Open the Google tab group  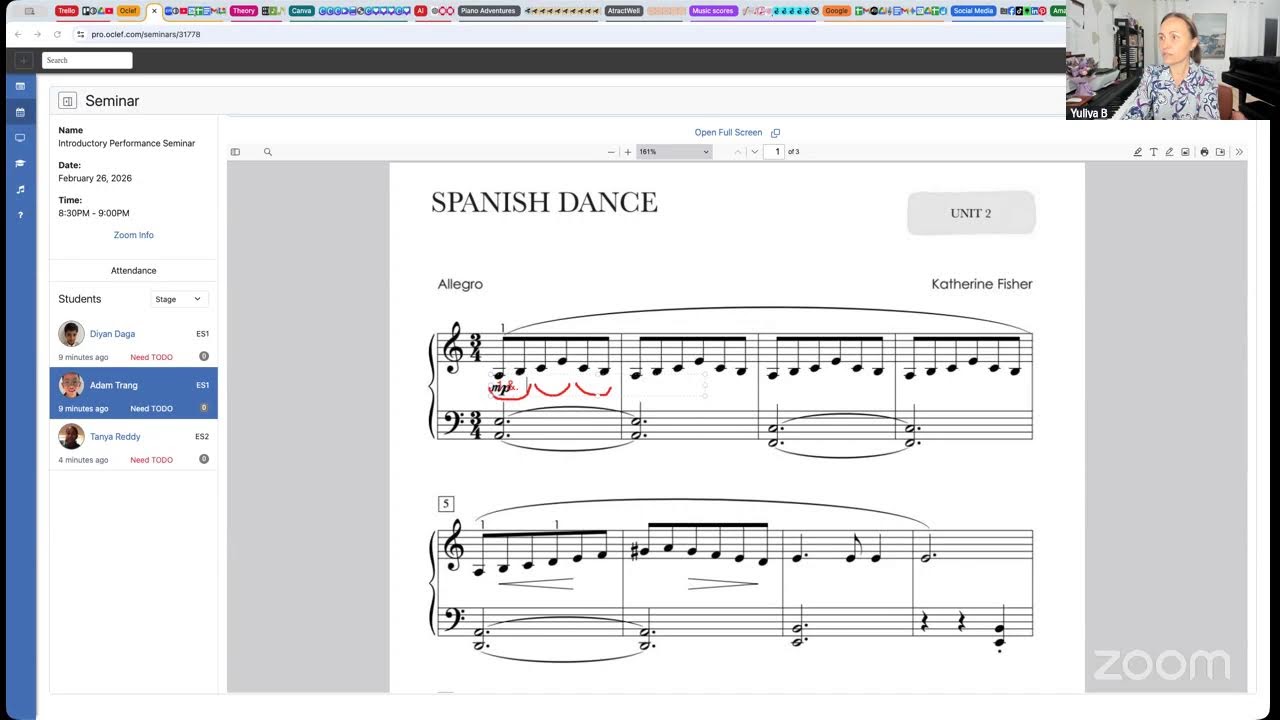coord(837,11)
